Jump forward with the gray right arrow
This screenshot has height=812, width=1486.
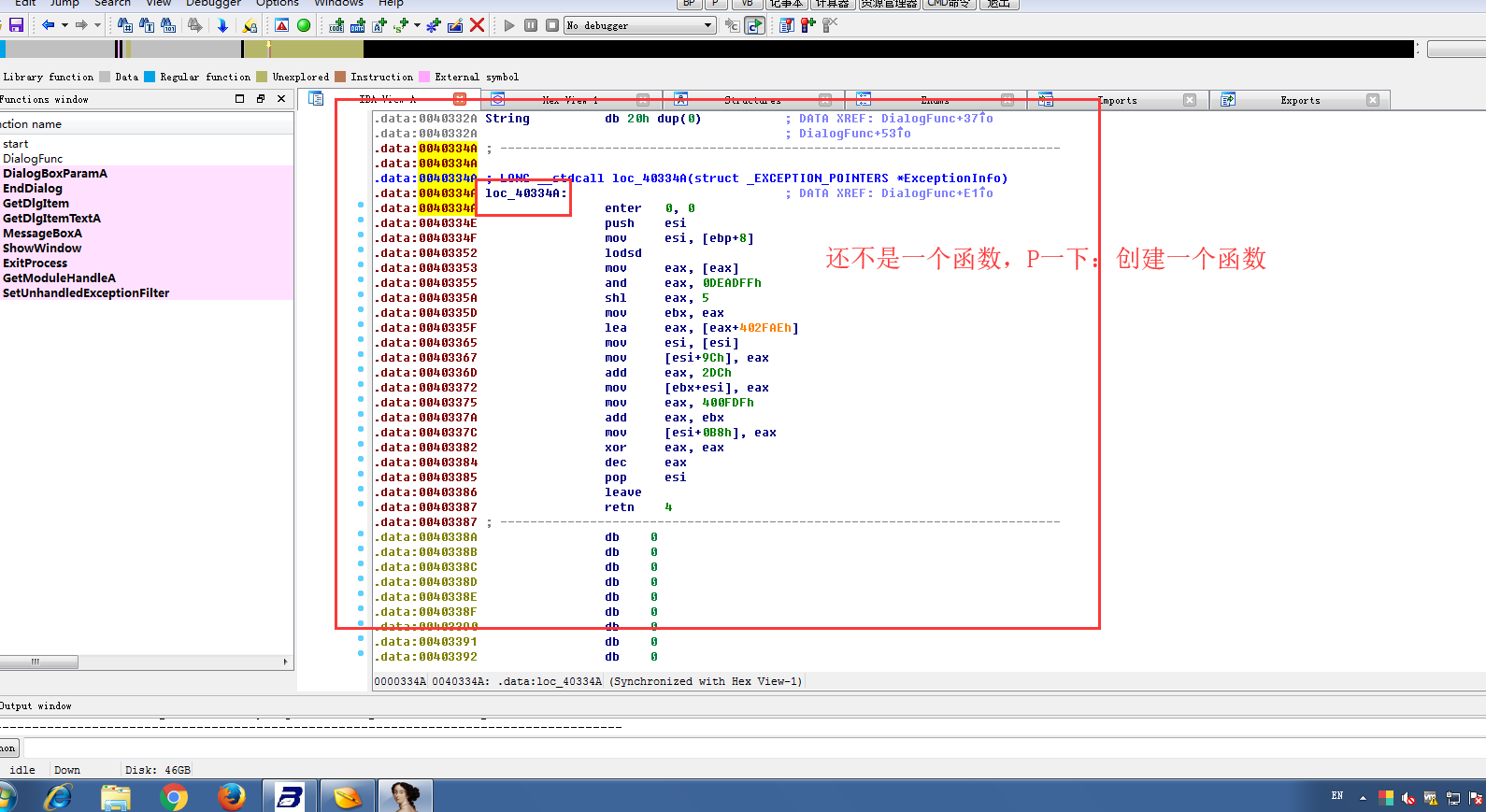(81, 25)
